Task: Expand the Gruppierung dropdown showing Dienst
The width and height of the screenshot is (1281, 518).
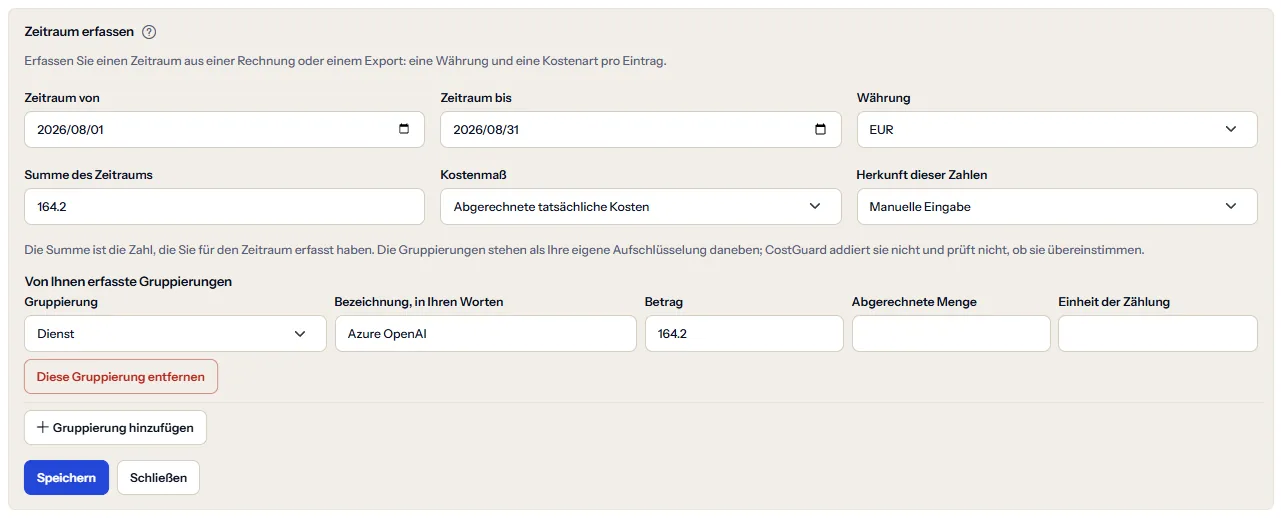Action: 175,333
